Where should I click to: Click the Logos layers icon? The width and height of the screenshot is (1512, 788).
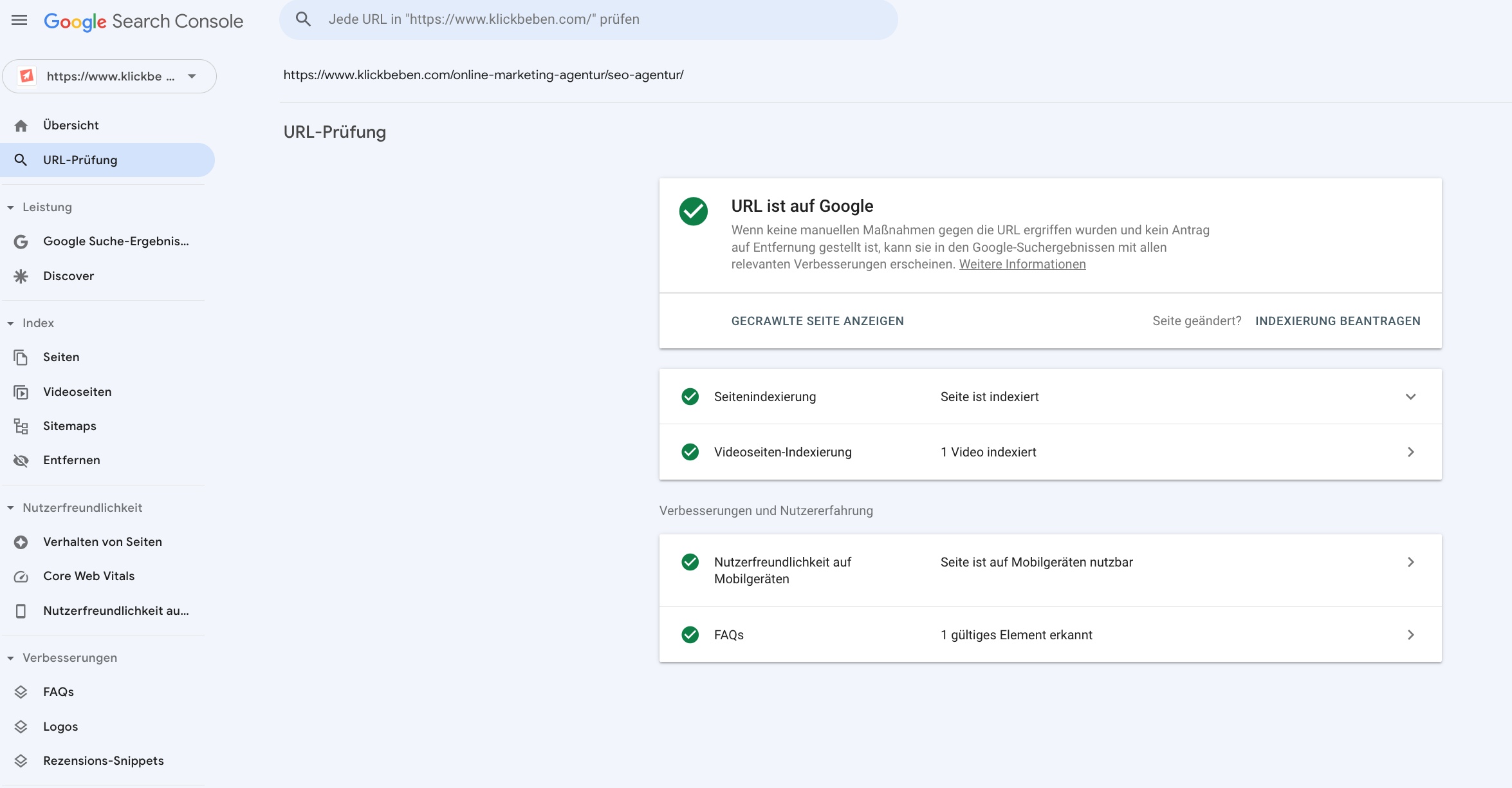coord(21,727)
